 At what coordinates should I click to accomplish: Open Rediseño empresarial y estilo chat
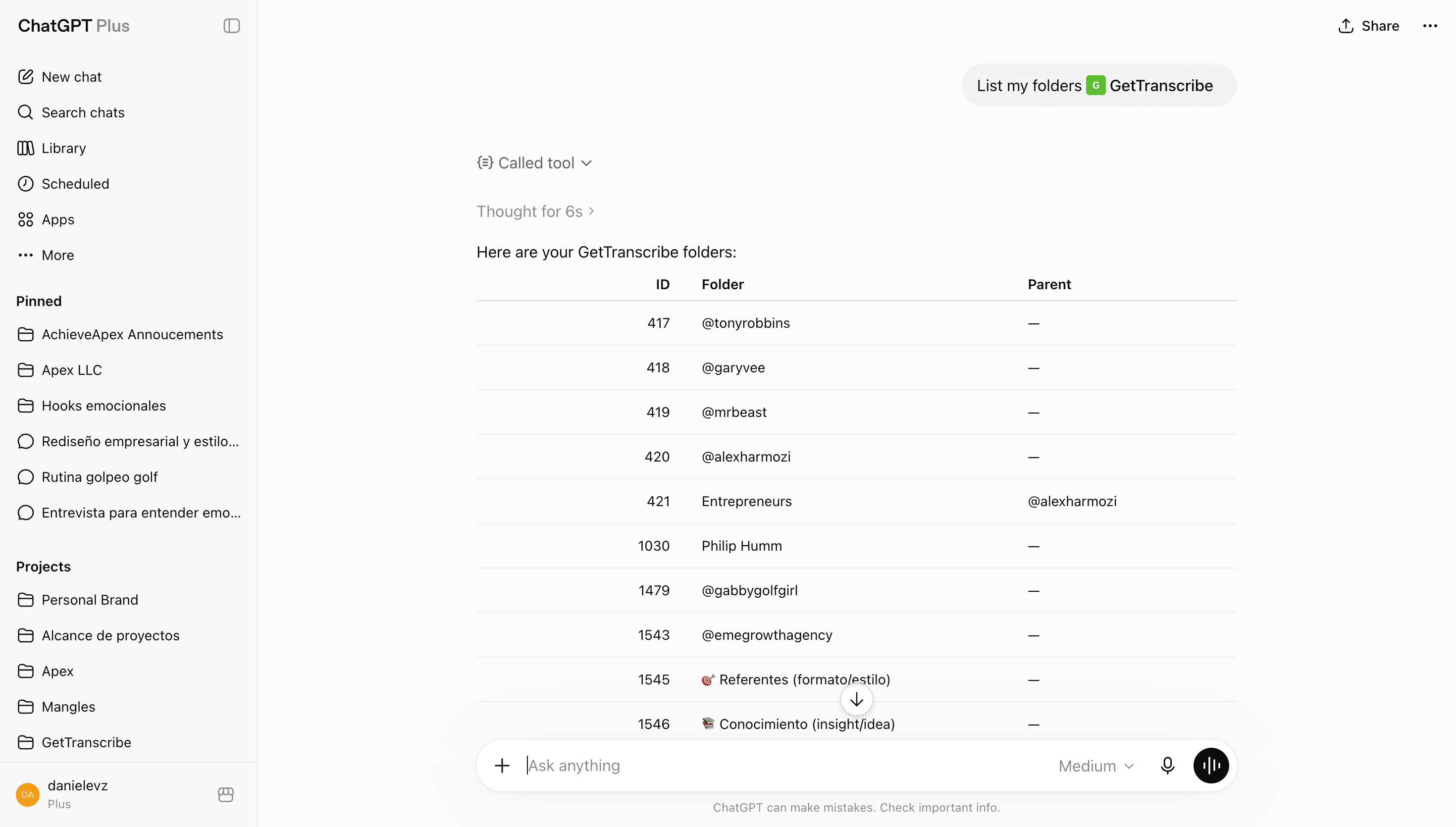(128, 442)
